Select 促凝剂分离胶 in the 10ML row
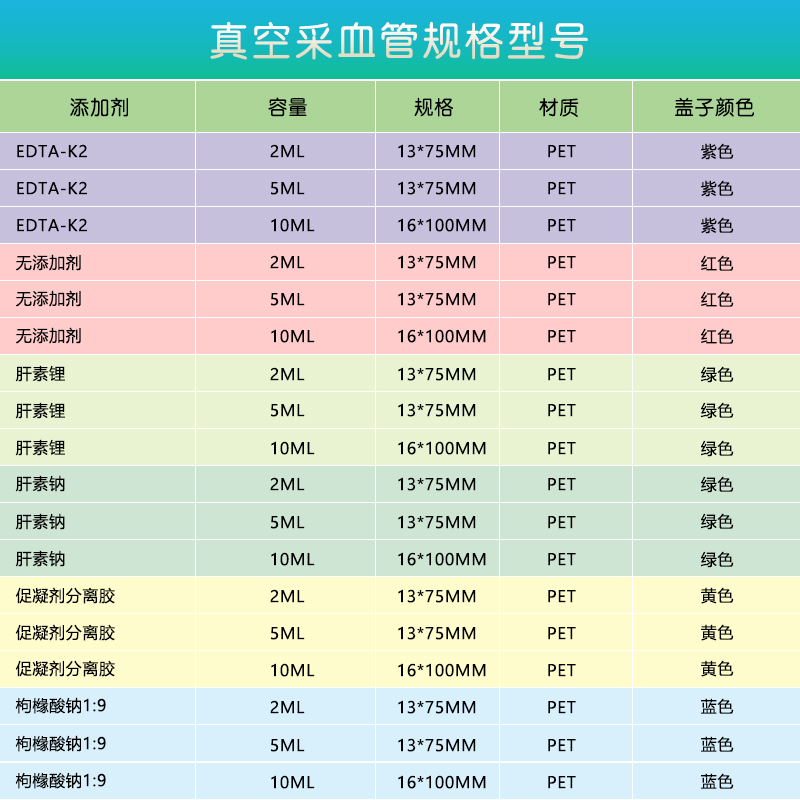The width and height of the screenshot is (800, 800). tap(65, 669)
